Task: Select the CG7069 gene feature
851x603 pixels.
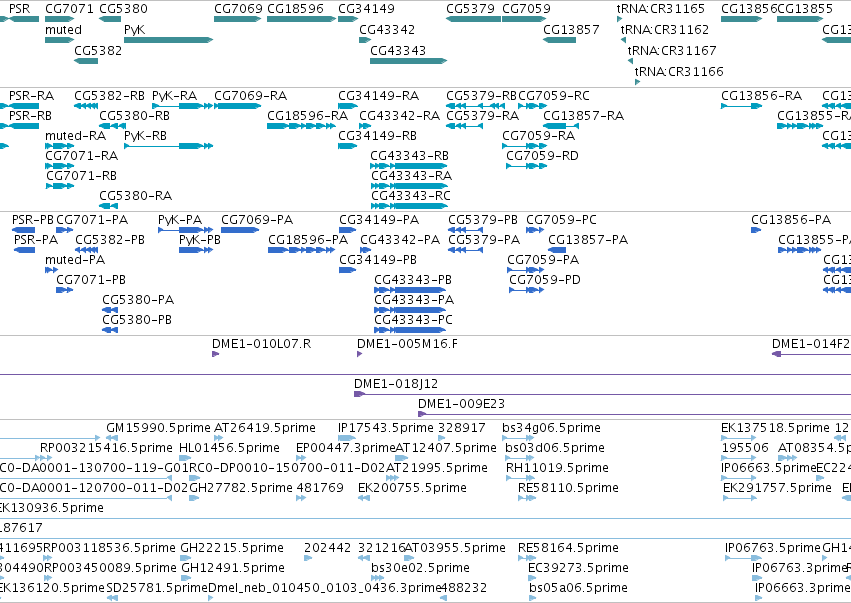Action: coord(238,19)
